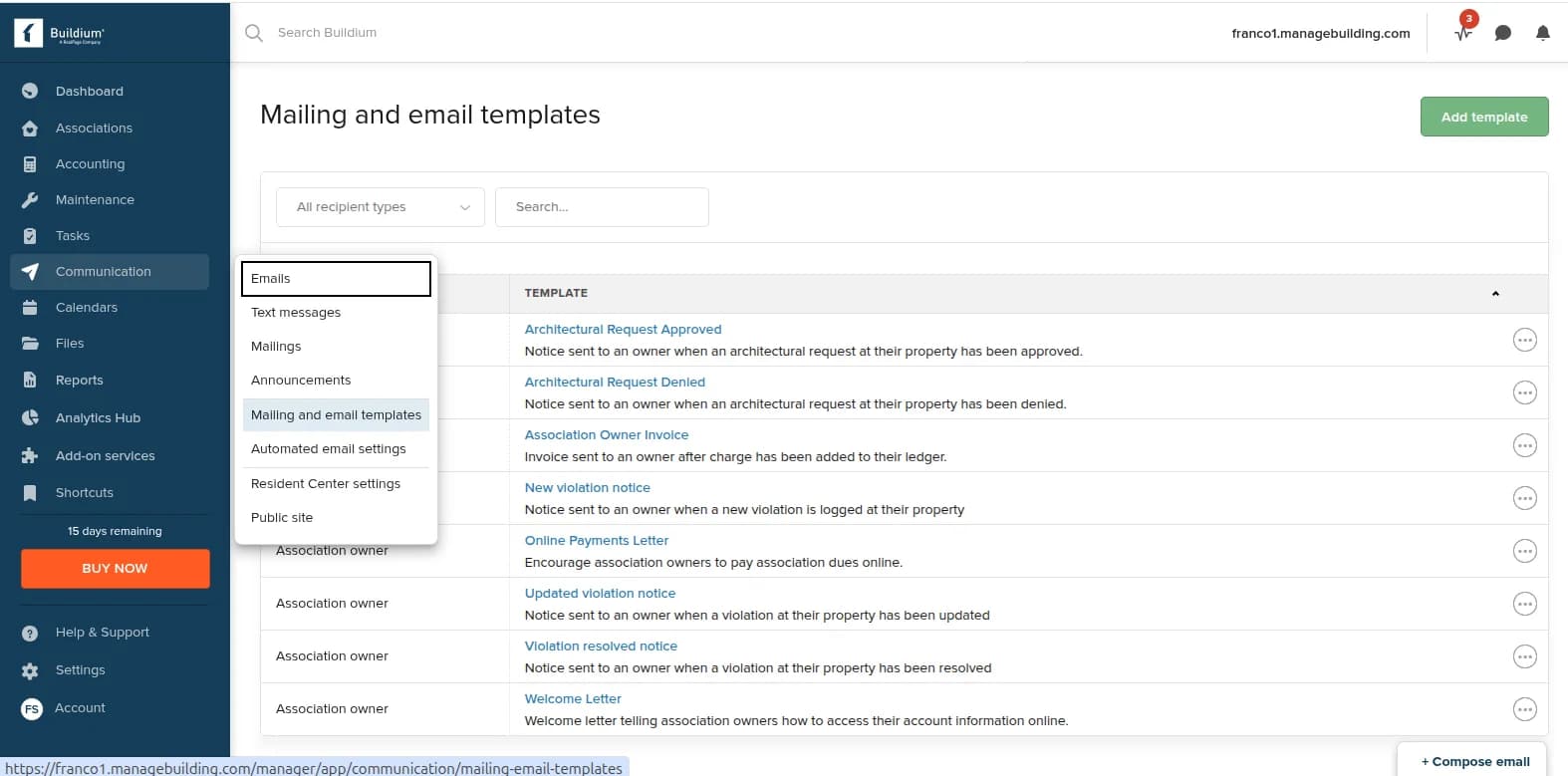Screen dimensions: 1568x776
Task: Open Association Owner Invoice template link
Action: [607, 435]
